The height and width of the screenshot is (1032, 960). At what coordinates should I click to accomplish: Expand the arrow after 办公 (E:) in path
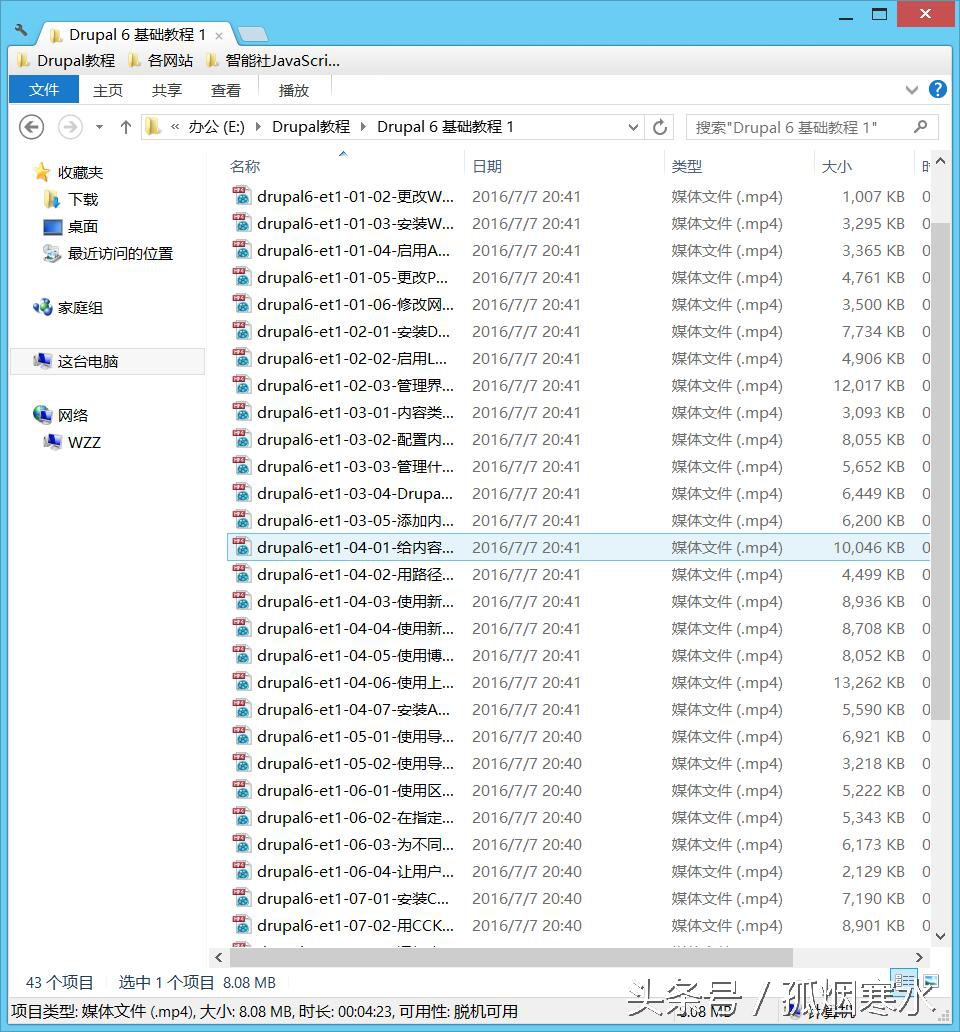click(258, 127)
